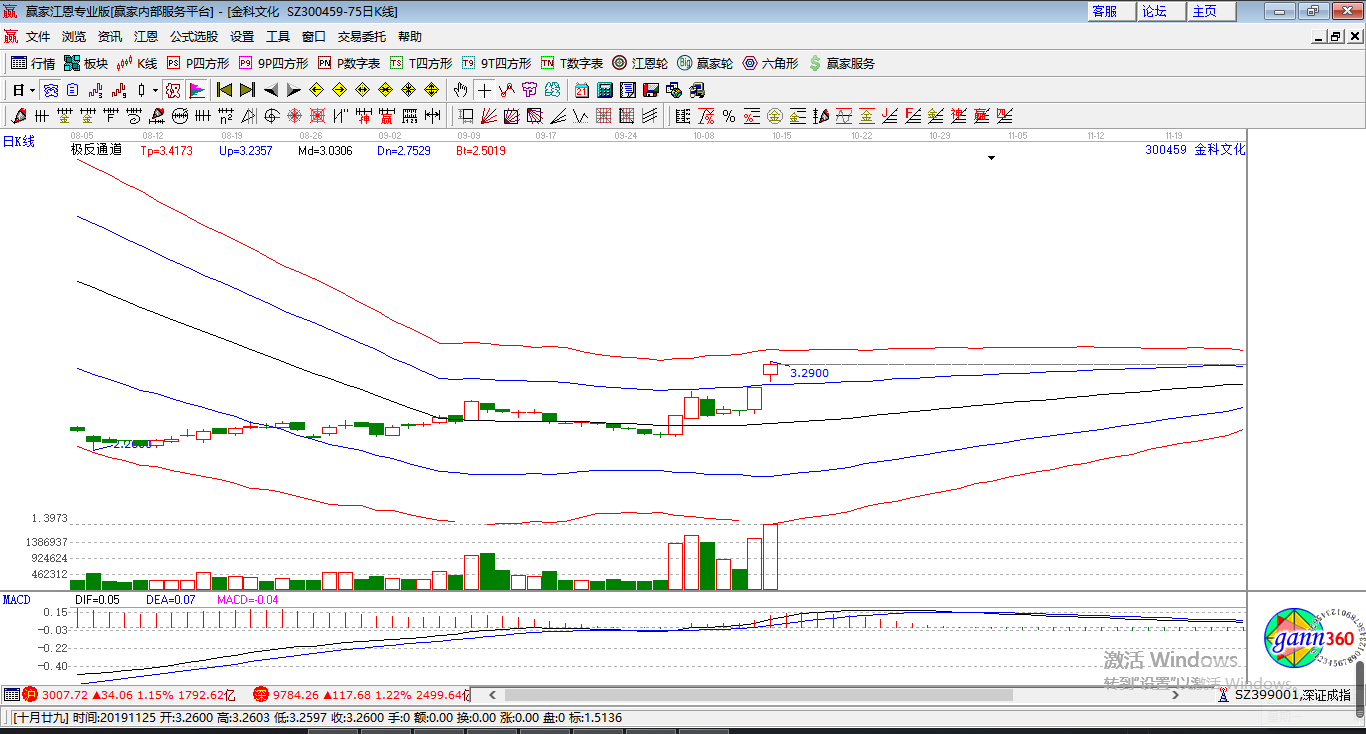Open the 六角形 hexagon tool
1366x734 pixels.
point(770,63)
